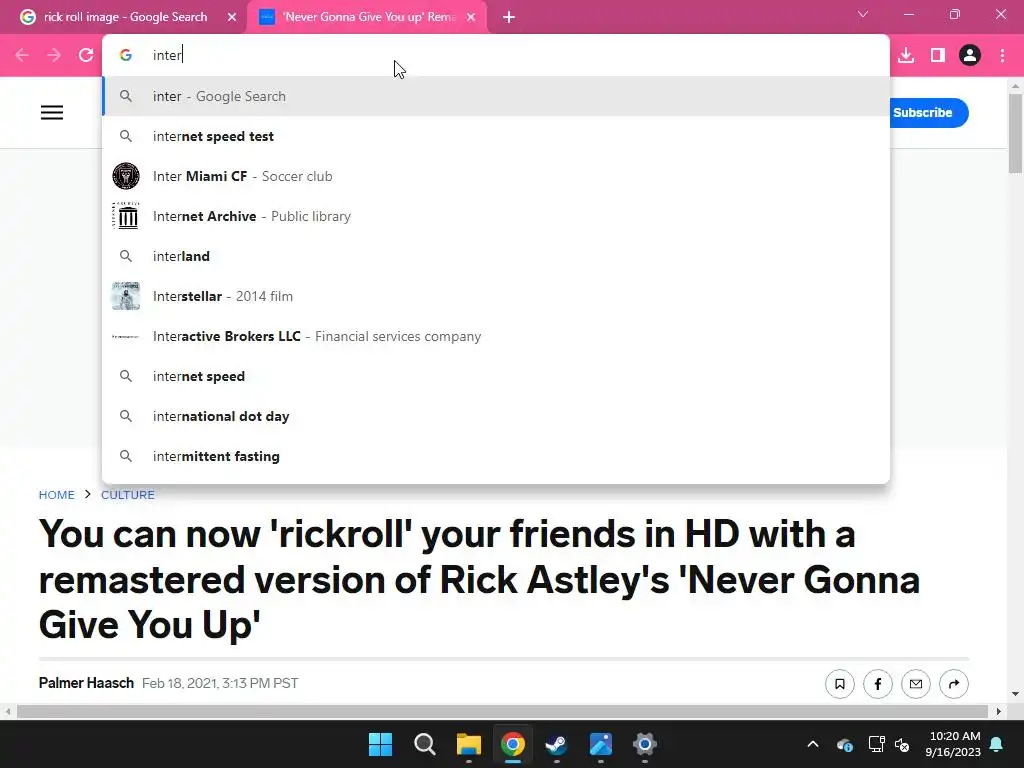Viewport: 1024px width, 768px height.
Task: Go to HOME breadcrumb link
Action: click(57, 495)
